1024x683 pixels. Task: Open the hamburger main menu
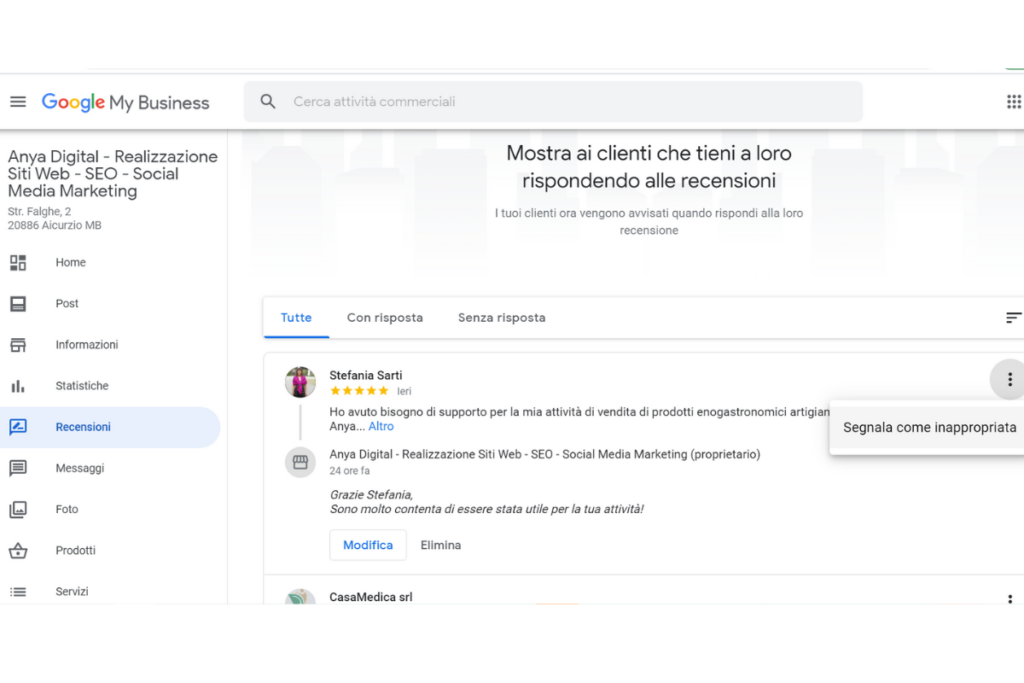(x=17, y=102)
